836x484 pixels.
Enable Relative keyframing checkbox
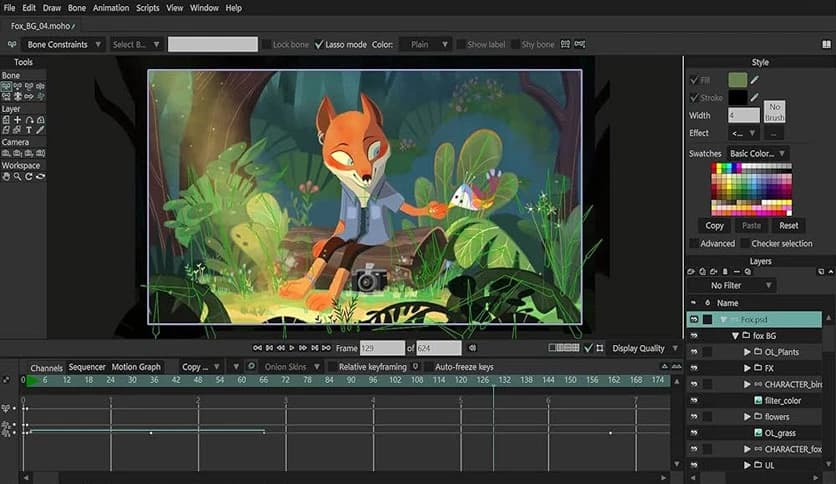(x=333, y=367)
